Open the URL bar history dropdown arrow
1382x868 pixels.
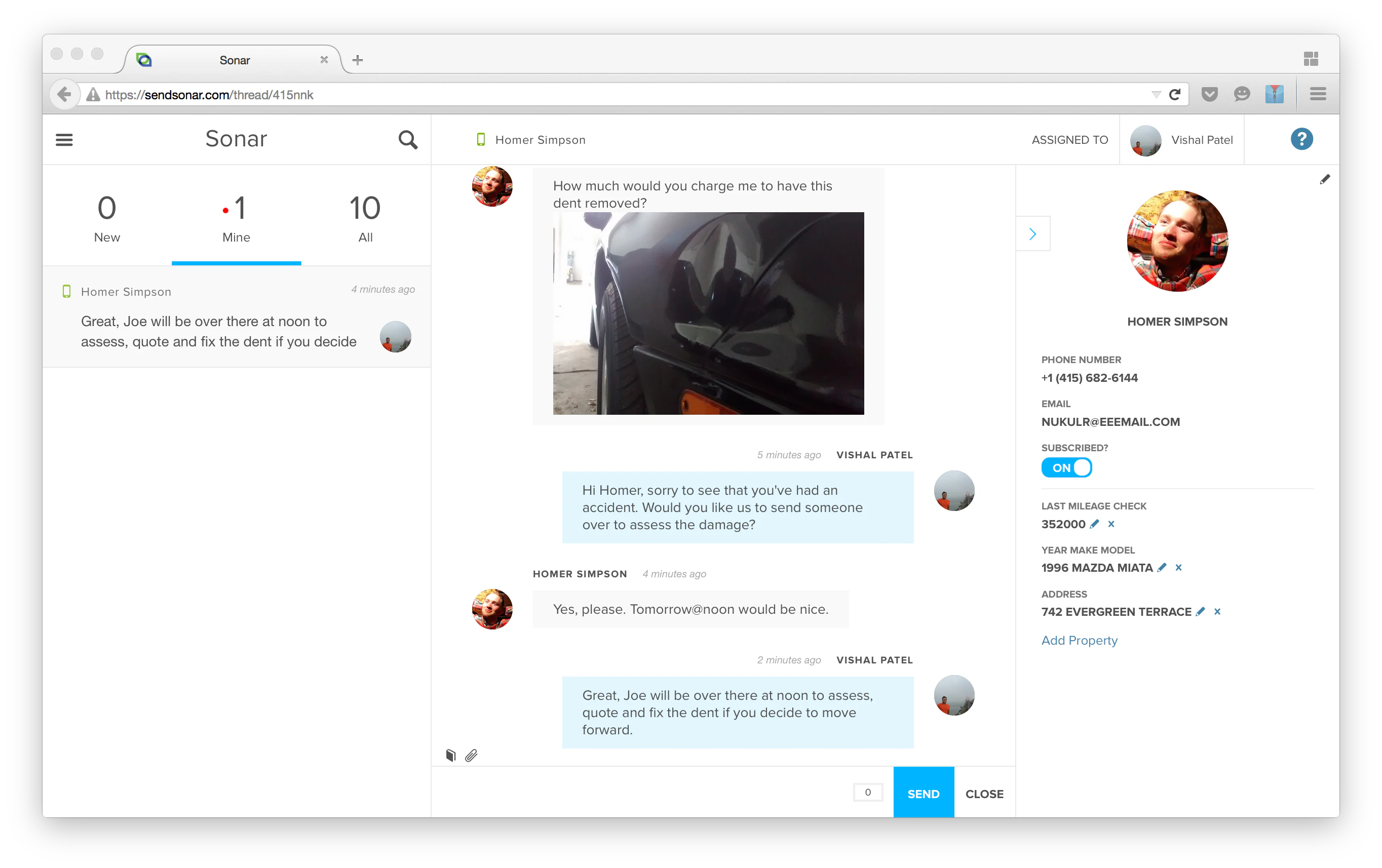(x=1156, y=95)
